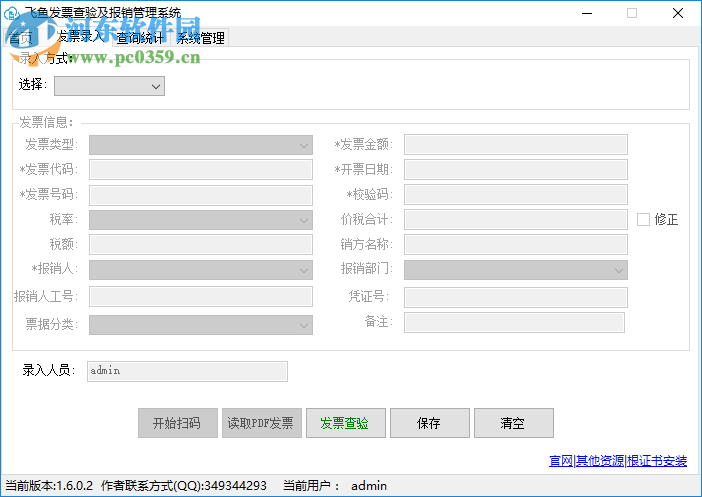702x497 pixels.
Task: Click the 发票金额 input field
Action: tap(516, 145)
